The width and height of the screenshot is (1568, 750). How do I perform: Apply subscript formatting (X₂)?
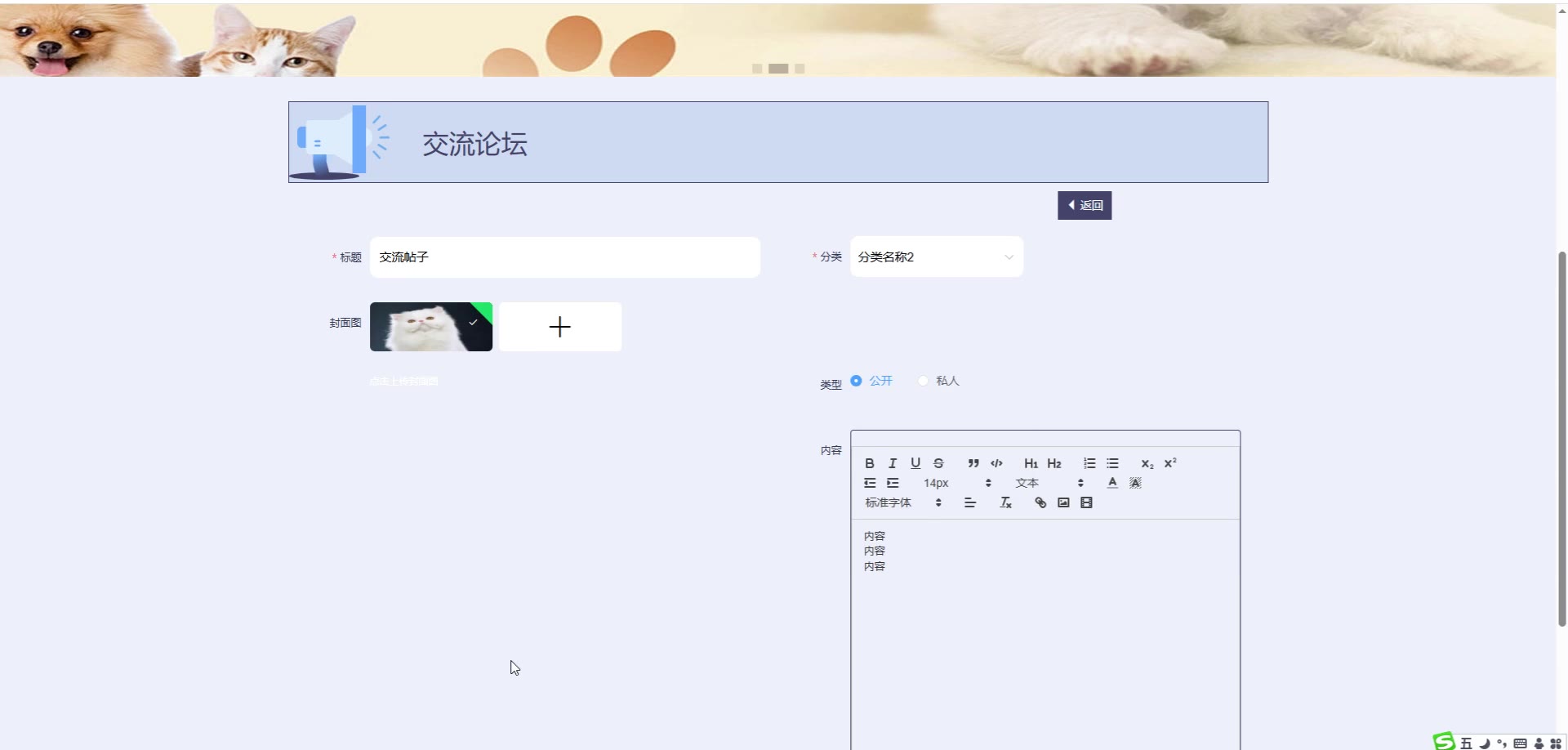click(1147, 463)
